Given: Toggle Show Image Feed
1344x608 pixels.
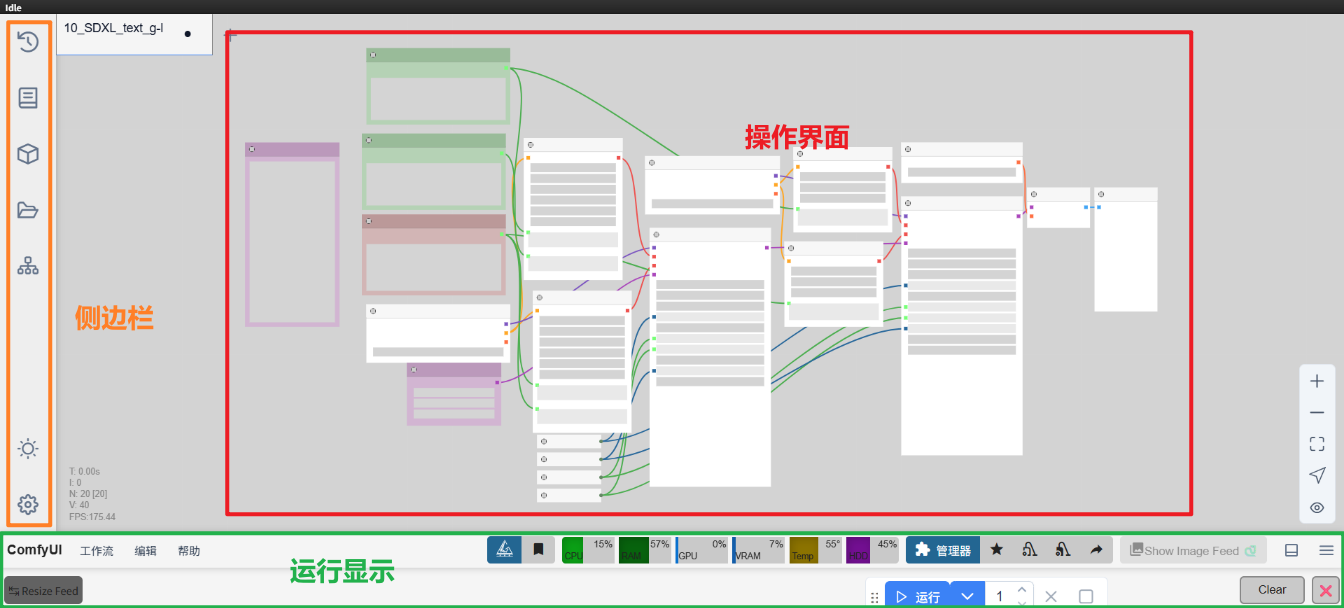Looking at the screenshot, I should [x=1192, y=550].
